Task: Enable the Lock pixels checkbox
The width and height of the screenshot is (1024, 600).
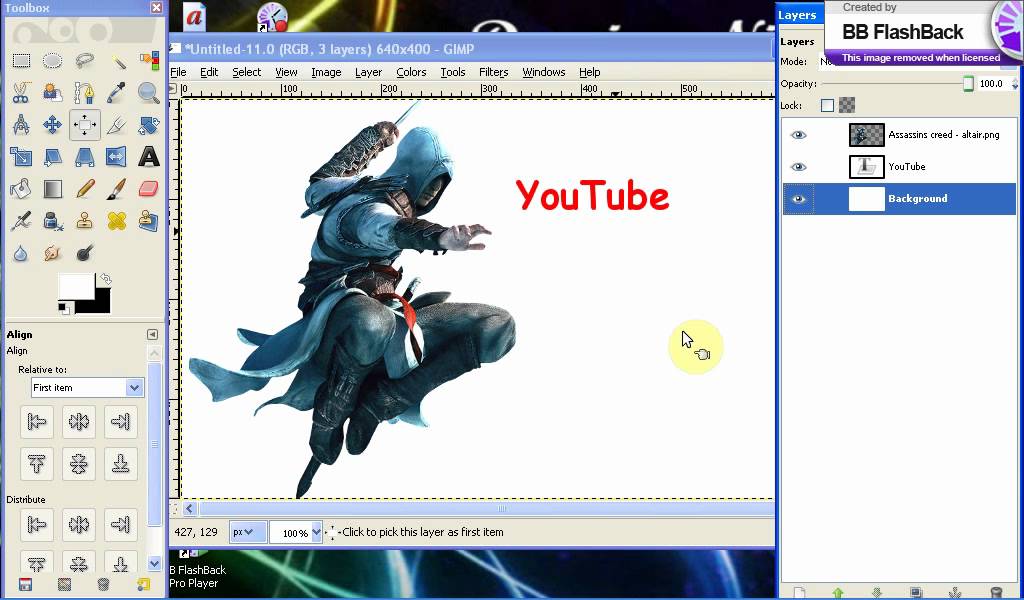Action: (827, 105)
